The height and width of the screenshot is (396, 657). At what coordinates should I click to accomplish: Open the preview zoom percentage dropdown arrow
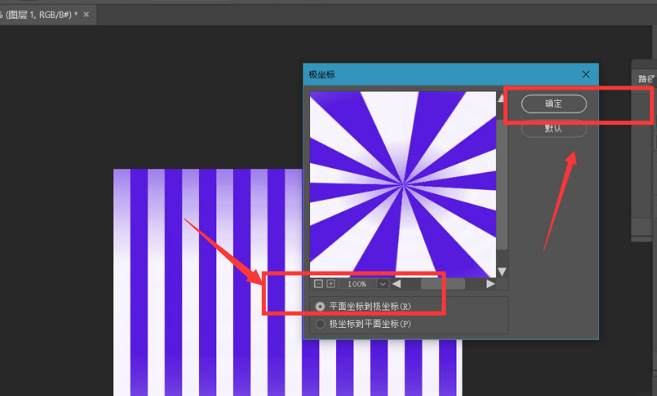point(383,284)
